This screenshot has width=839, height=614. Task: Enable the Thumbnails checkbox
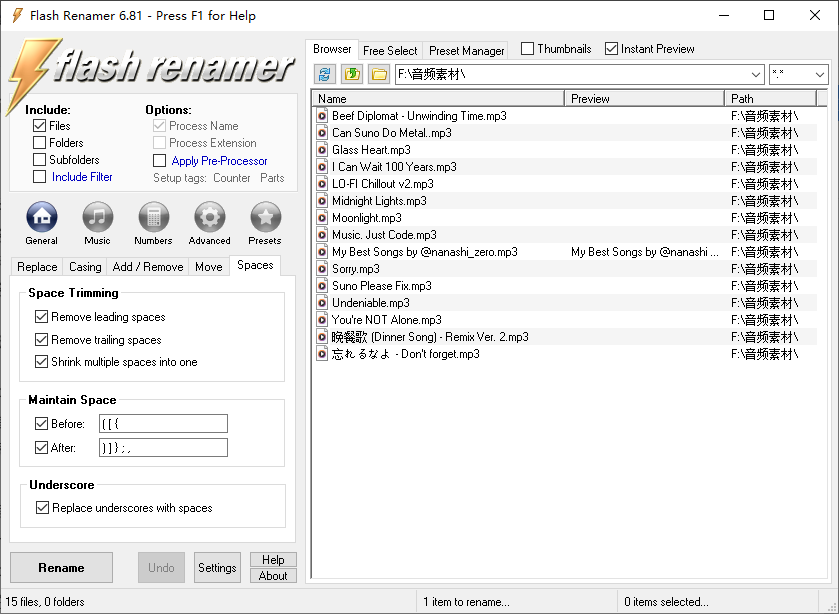coord(528,49)
